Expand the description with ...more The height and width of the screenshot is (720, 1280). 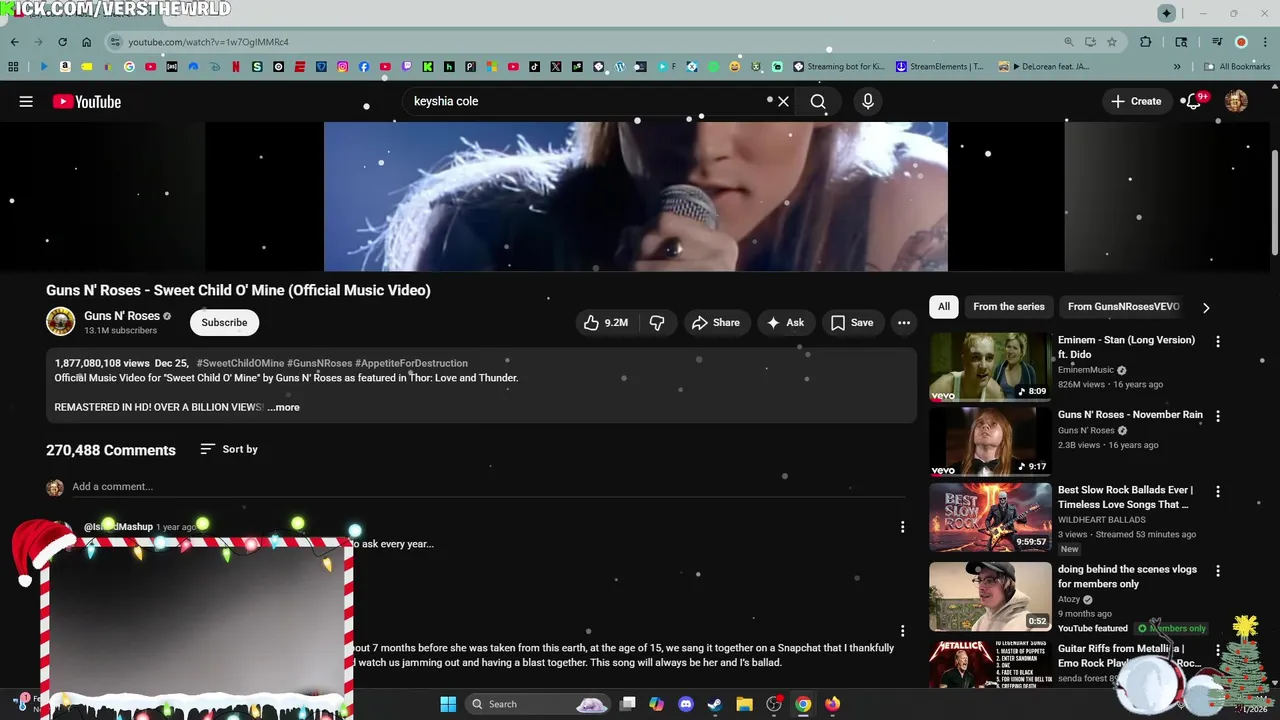(284, 407)
